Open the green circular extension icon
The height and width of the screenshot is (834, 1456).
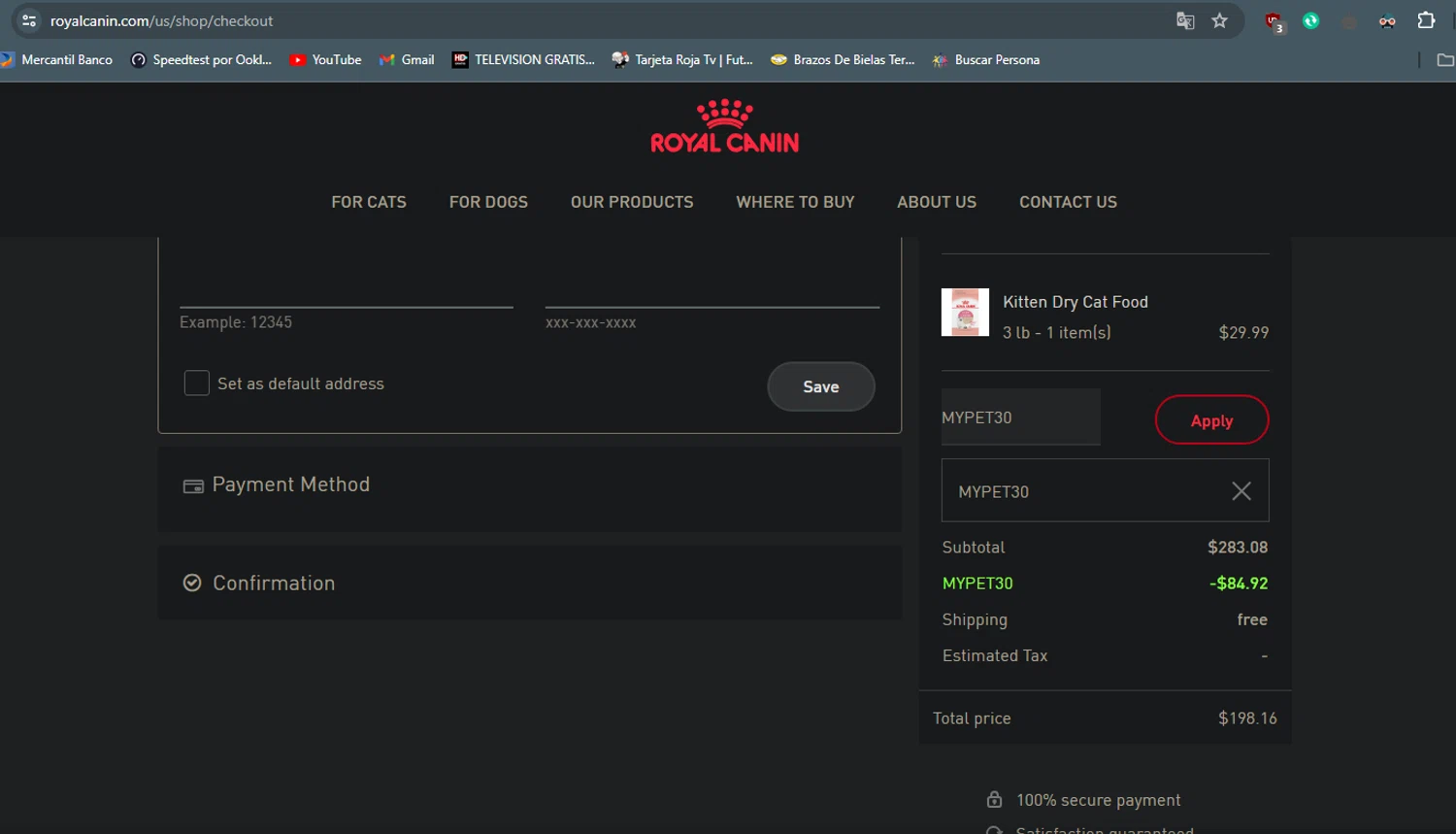[1311, 20]
